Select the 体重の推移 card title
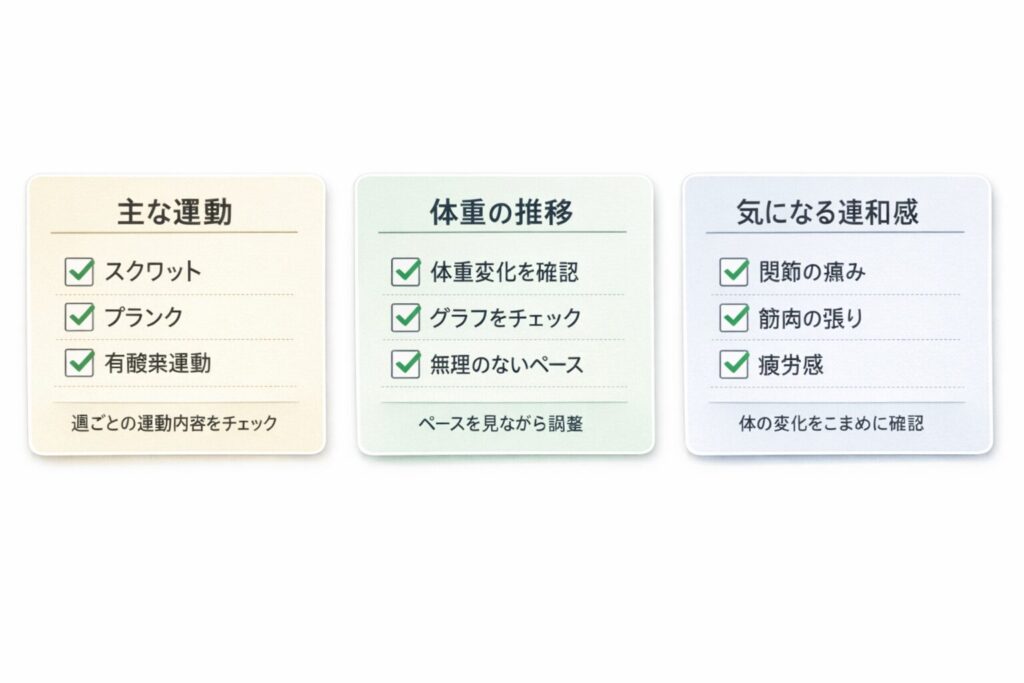This screenshot has width=1024, height=683. coord(501,212)
